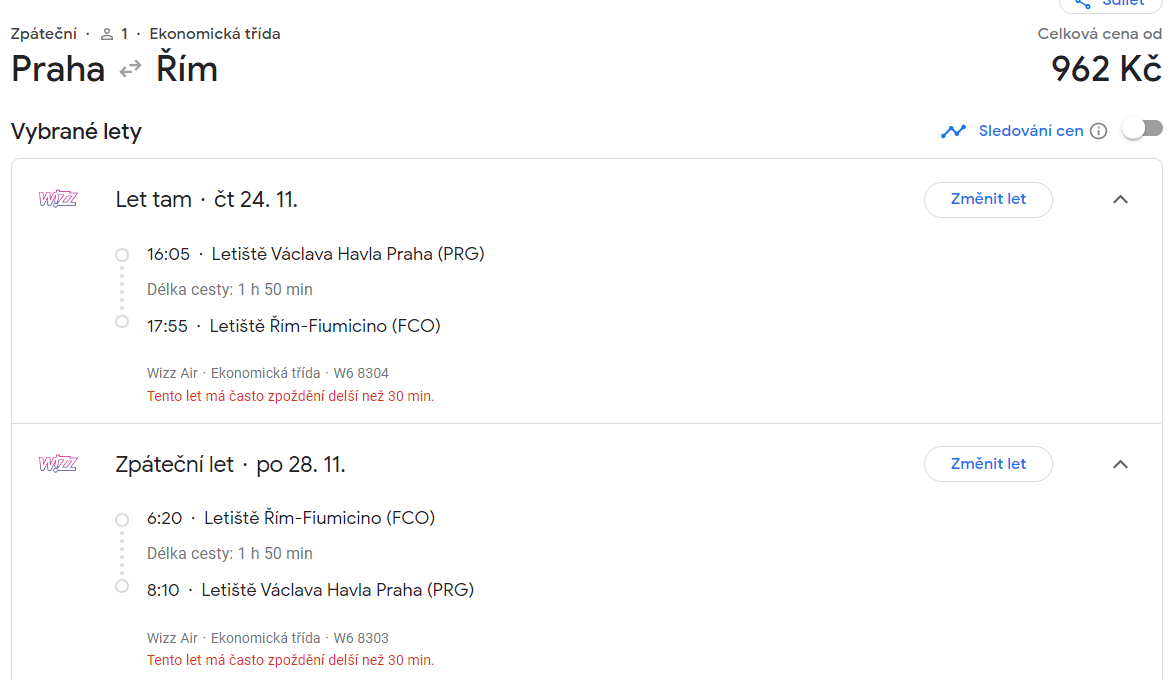Viewport: 1175px width, 680px height.
Task: Click Změnit let for the return flight
Action: point(988,464)
